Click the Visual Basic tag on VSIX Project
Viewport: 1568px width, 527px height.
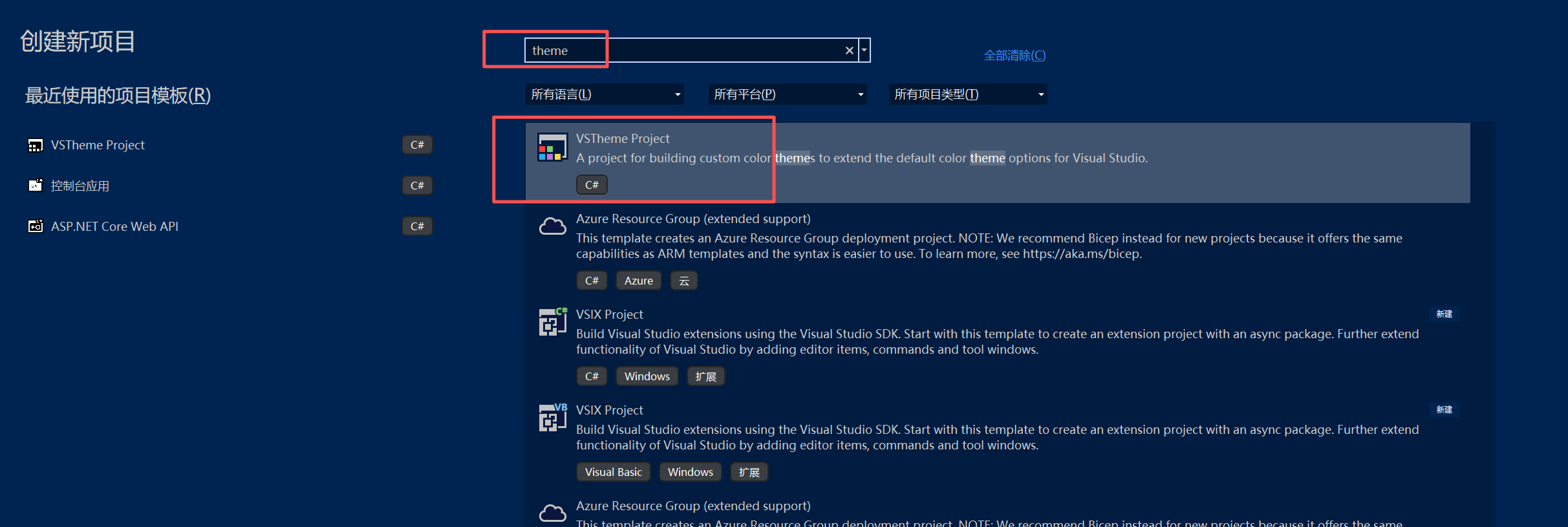coord(613,472)
